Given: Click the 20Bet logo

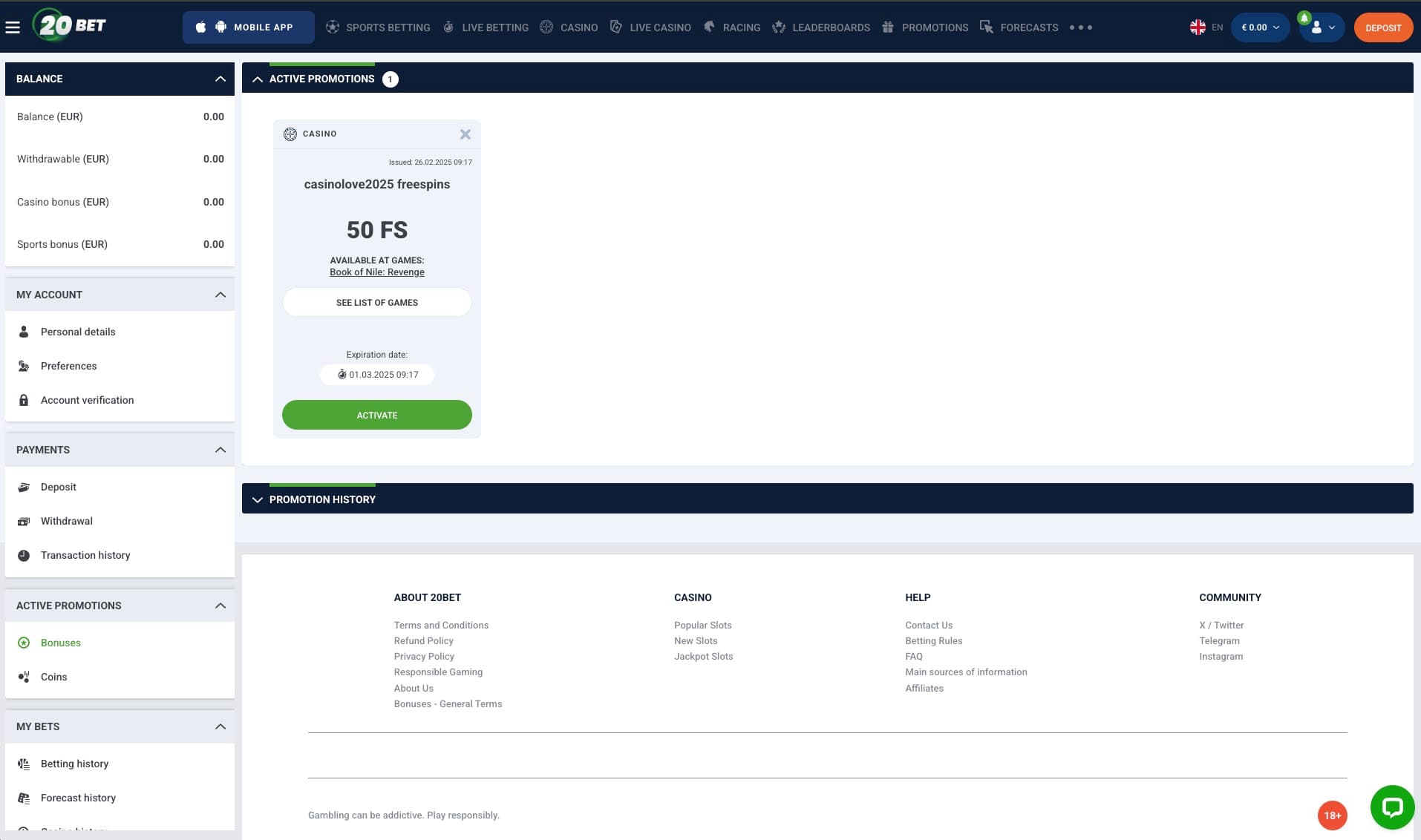Looking at the screenshot, I should tap(70, 26).
